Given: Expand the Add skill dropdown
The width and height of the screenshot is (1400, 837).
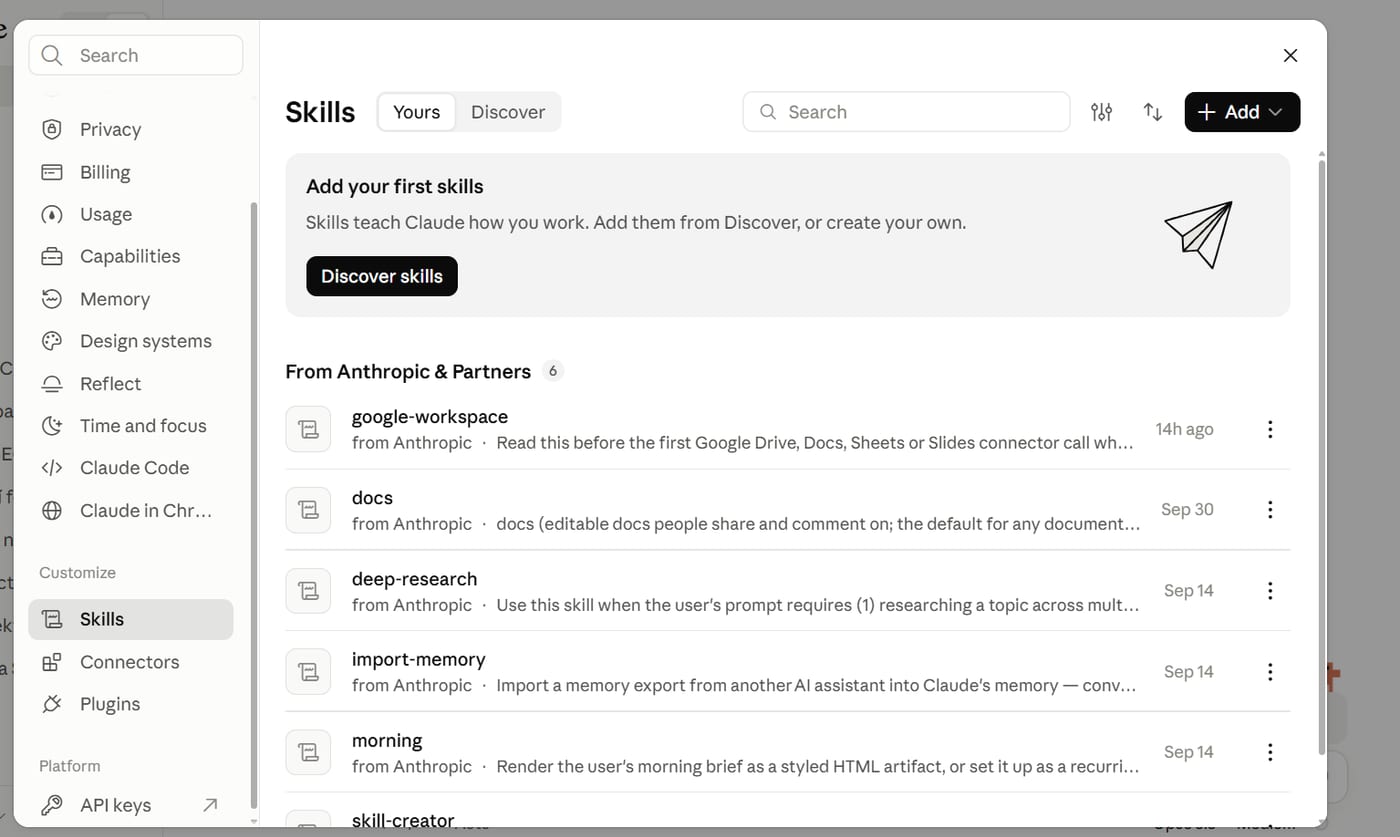Looking at the screenshot, I should click(1242, 112).
